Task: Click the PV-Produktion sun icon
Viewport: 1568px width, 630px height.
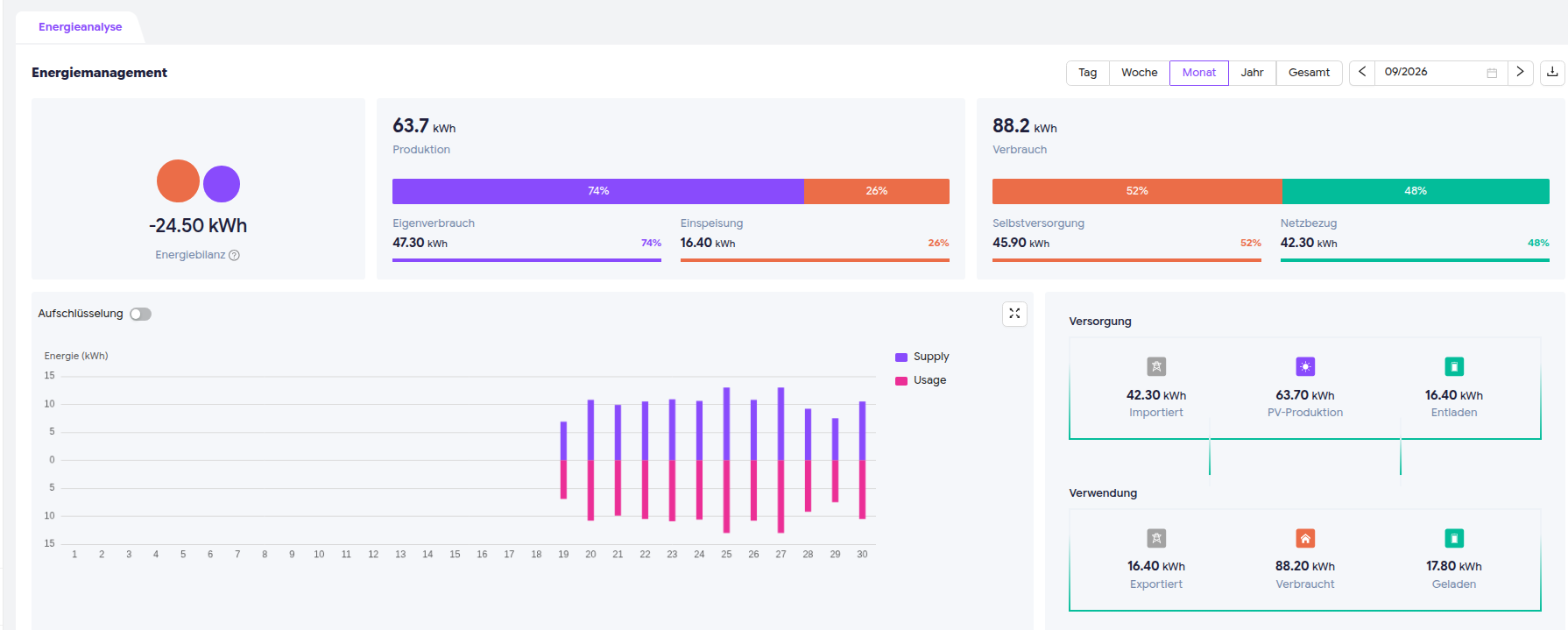Action: 1305,366
